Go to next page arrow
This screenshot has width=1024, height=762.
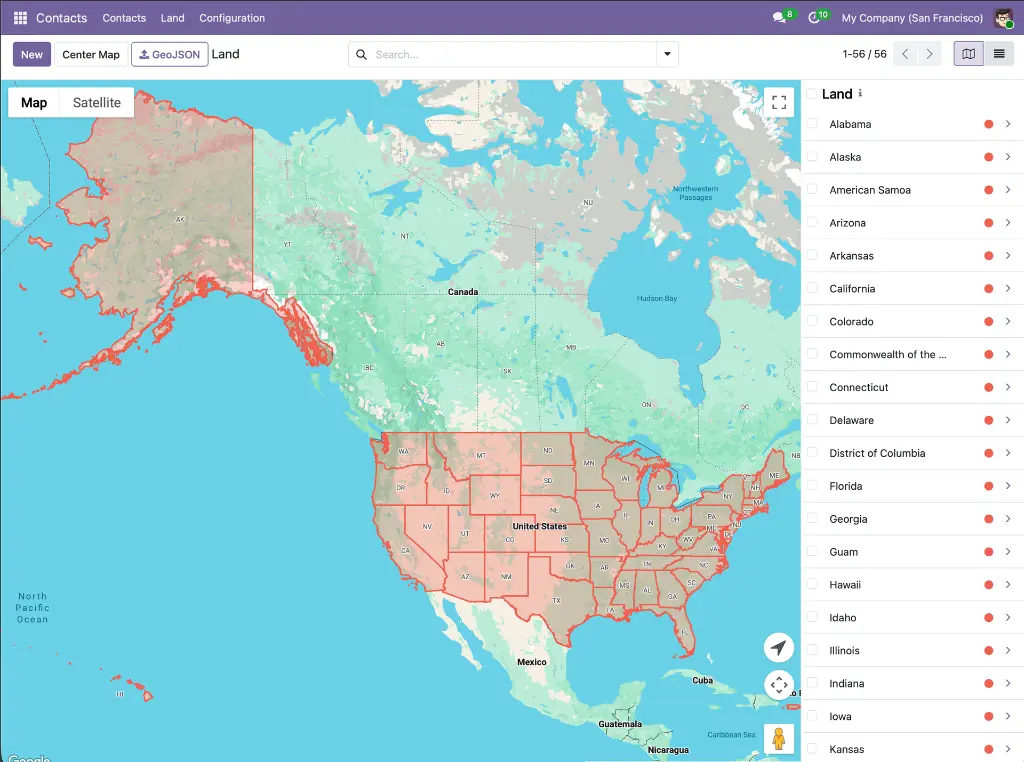click(x=929, y=54)
